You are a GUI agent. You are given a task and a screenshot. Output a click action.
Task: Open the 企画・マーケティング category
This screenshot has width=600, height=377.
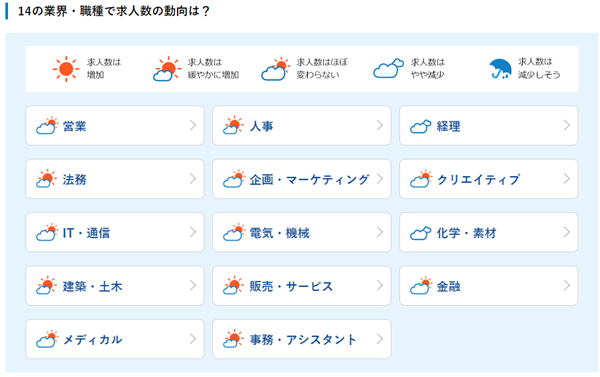302,179
